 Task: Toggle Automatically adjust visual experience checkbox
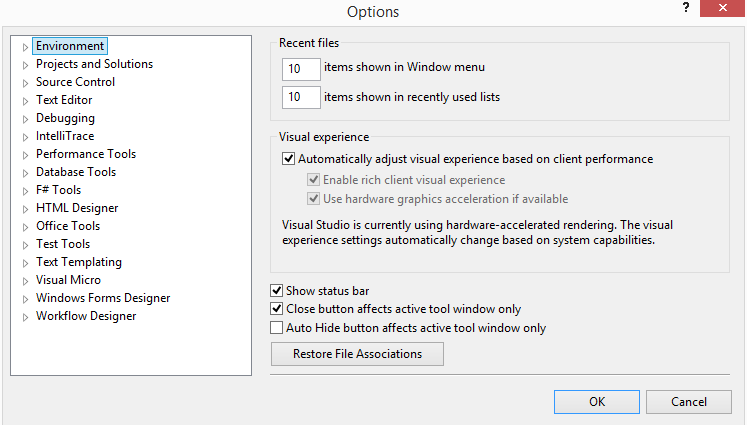(x=288, y=159)
